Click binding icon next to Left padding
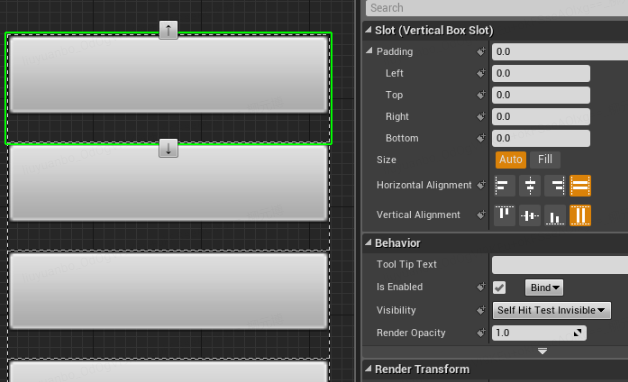Viewport: 628px width, 382px height. coord(481,73)
